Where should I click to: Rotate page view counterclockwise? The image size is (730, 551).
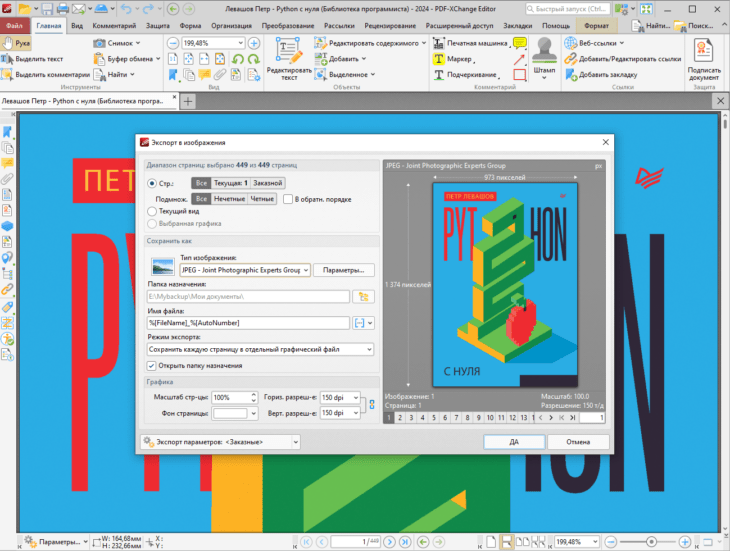tap(238, 59)
